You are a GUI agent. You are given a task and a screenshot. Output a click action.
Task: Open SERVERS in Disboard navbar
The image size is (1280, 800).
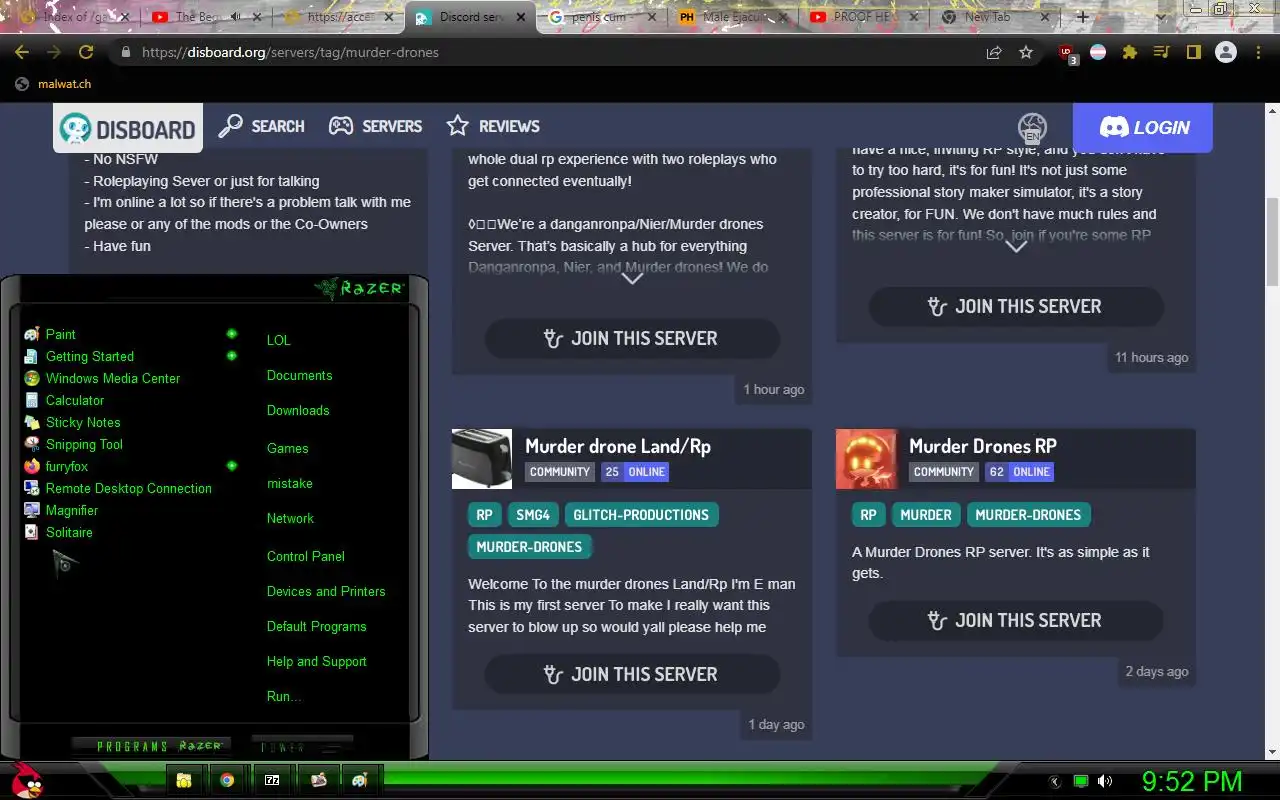point(376,126)
